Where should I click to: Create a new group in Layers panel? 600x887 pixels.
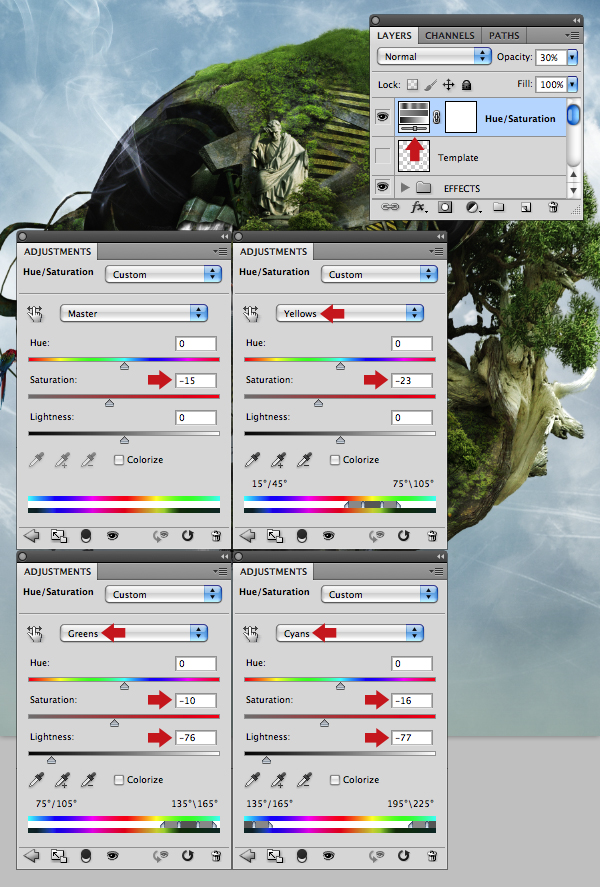pyautogui.click(x=498, y=207)
